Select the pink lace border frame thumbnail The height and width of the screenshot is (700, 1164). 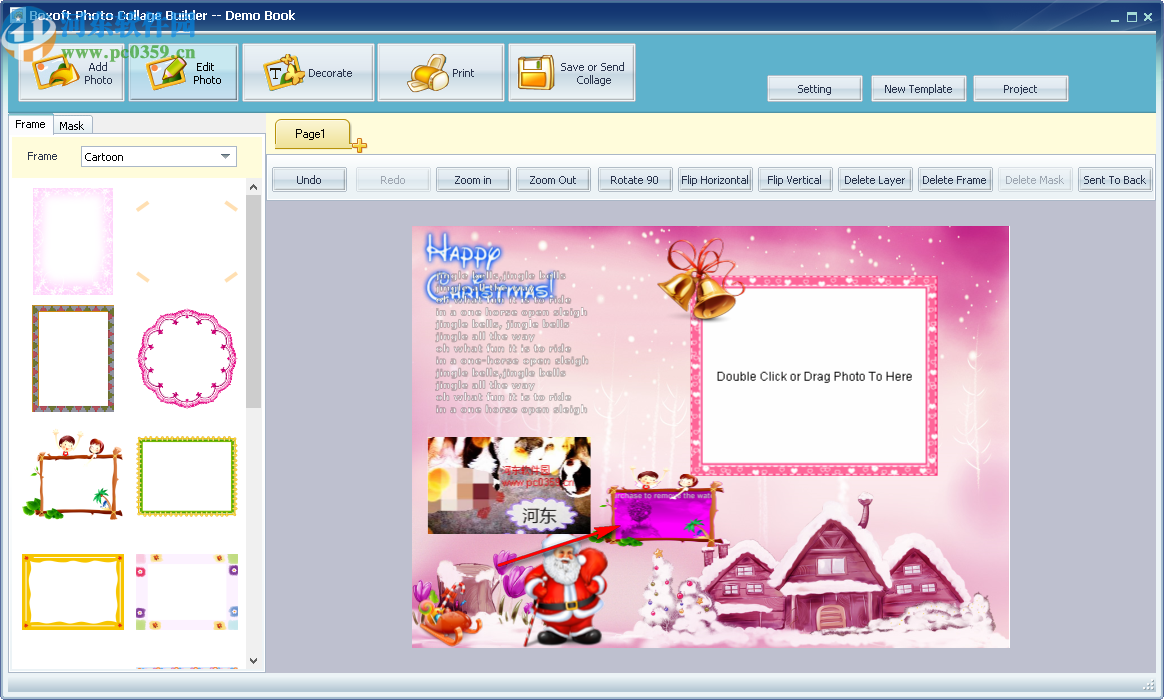pos(72,241)
